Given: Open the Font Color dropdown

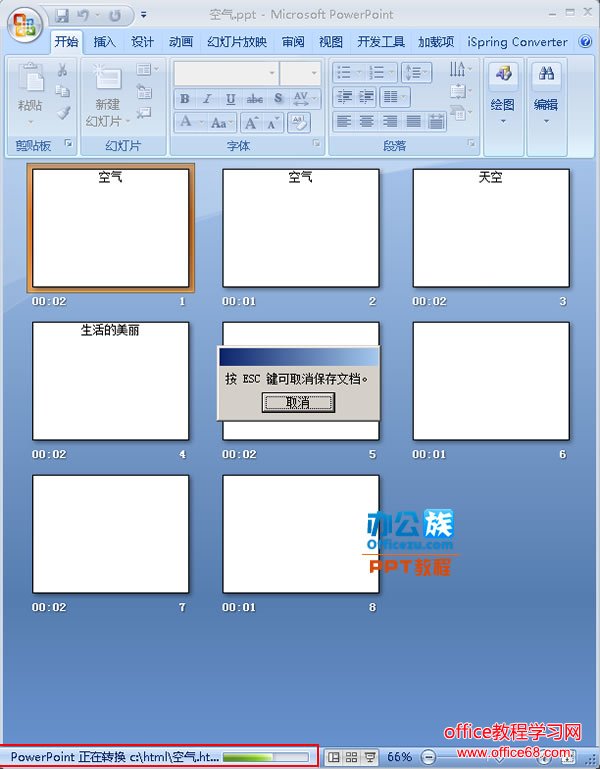Looking at the screenshot, I should pos(189,122).
